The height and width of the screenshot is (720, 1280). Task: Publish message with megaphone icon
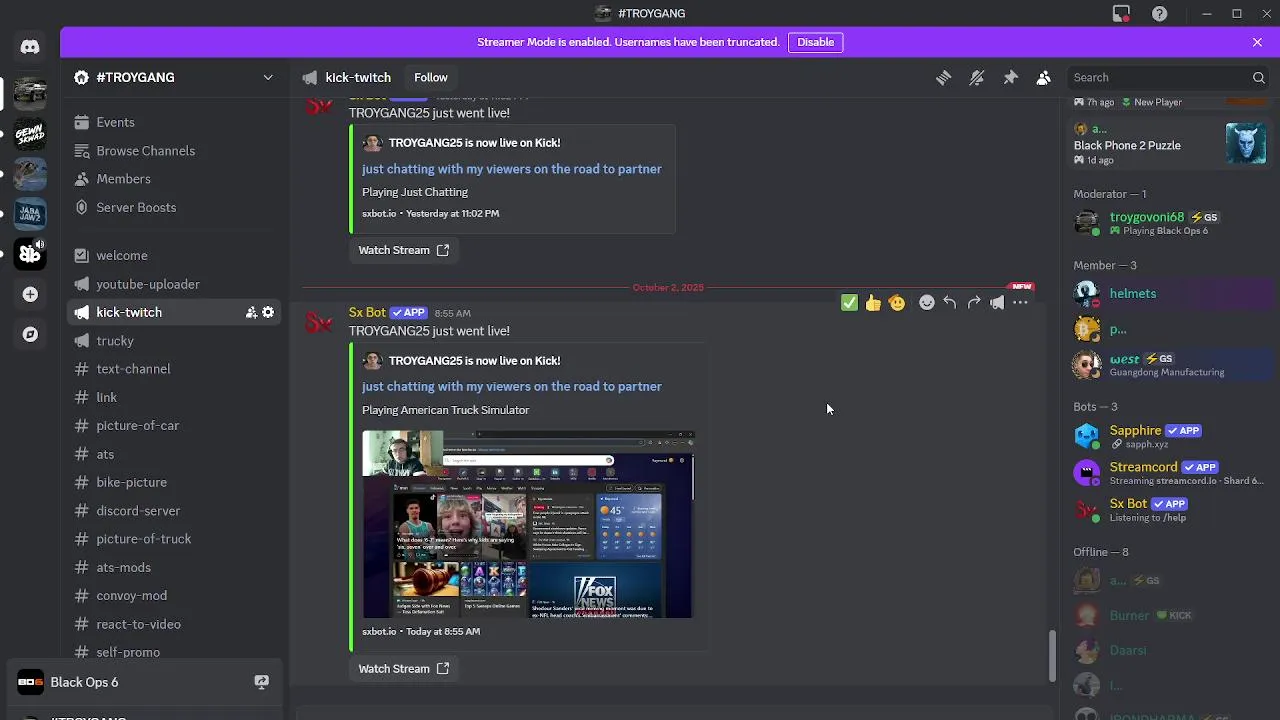[x=997, y=302]
